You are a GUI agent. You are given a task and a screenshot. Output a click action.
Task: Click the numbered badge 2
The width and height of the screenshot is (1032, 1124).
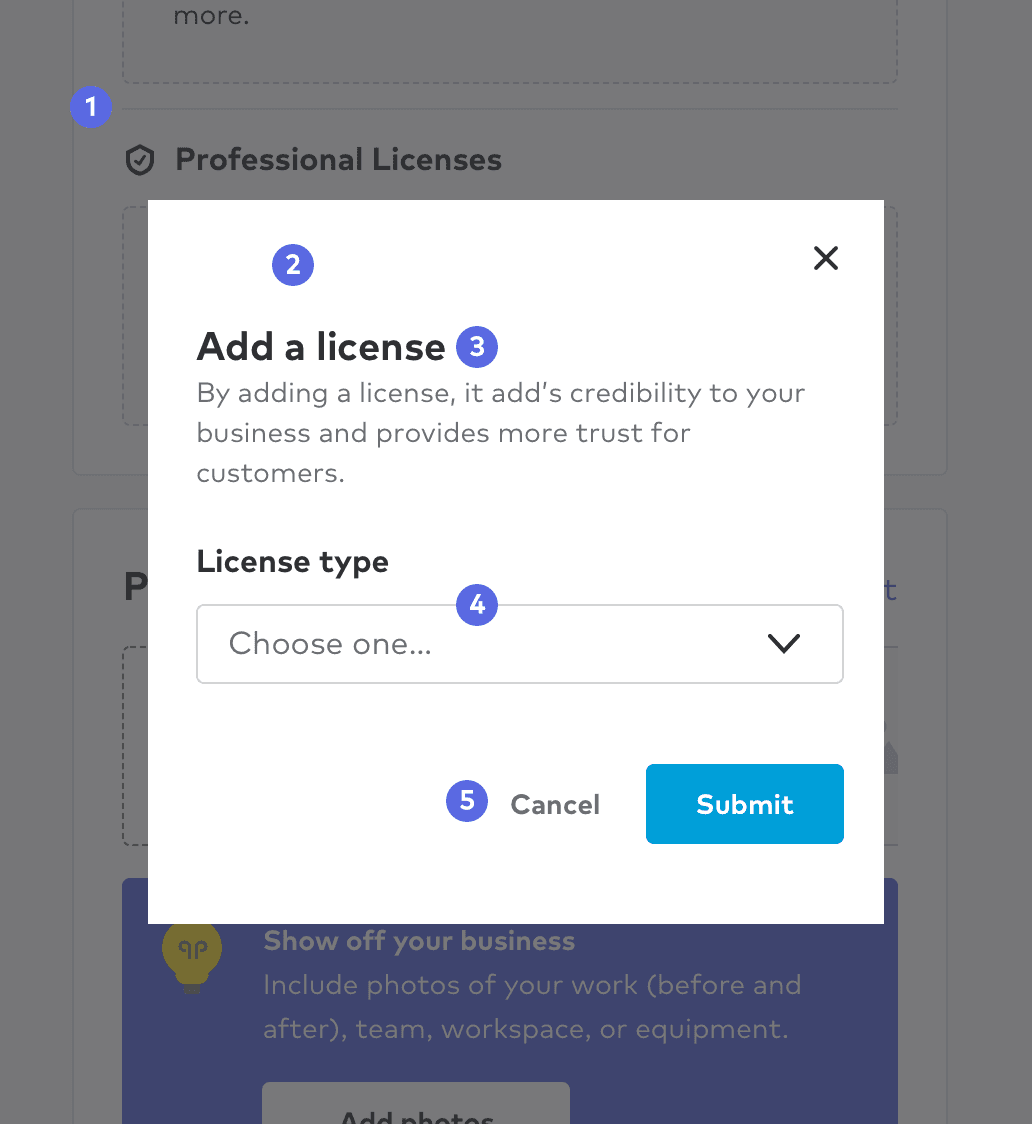[293, 265]
